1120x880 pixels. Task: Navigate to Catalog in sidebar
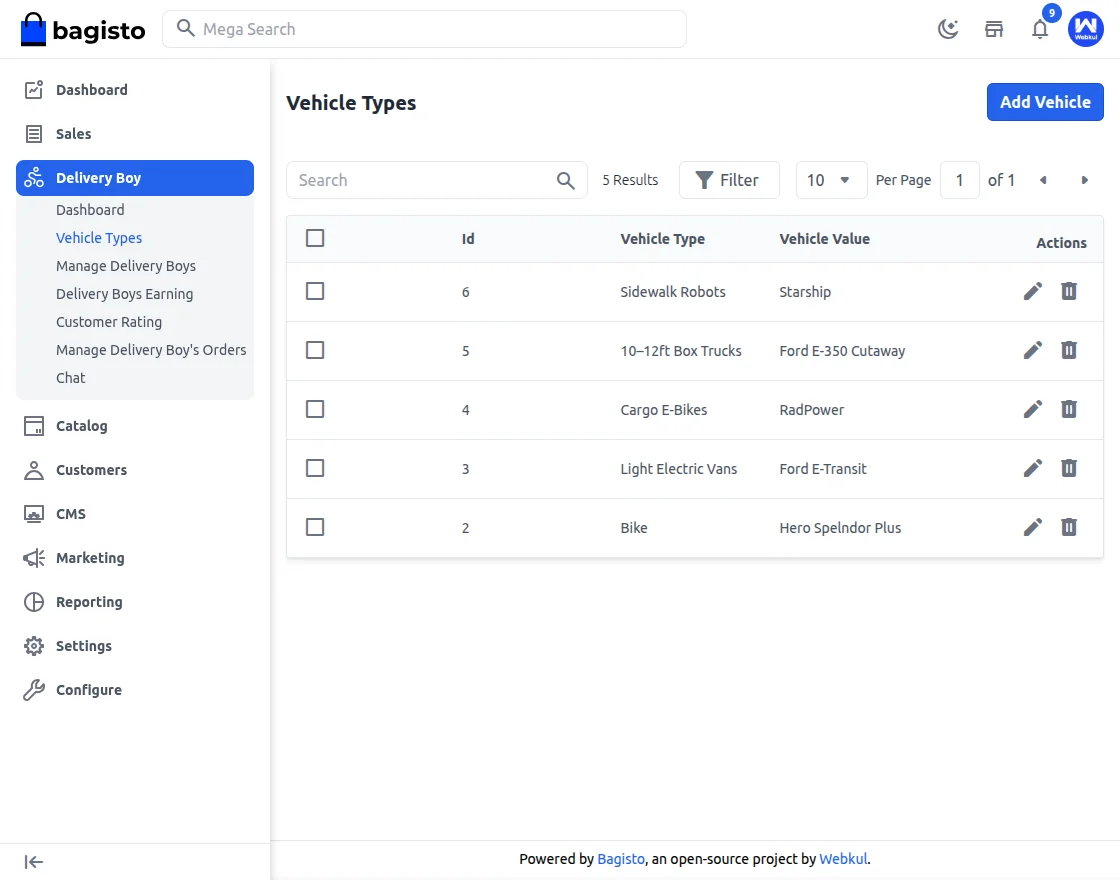[81, 426]
